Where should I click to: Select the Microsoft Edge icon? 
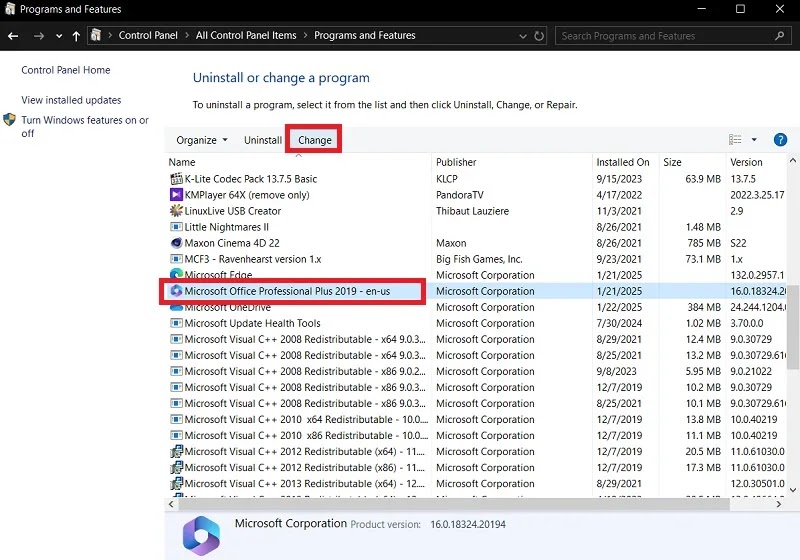[x=176, y=274]
